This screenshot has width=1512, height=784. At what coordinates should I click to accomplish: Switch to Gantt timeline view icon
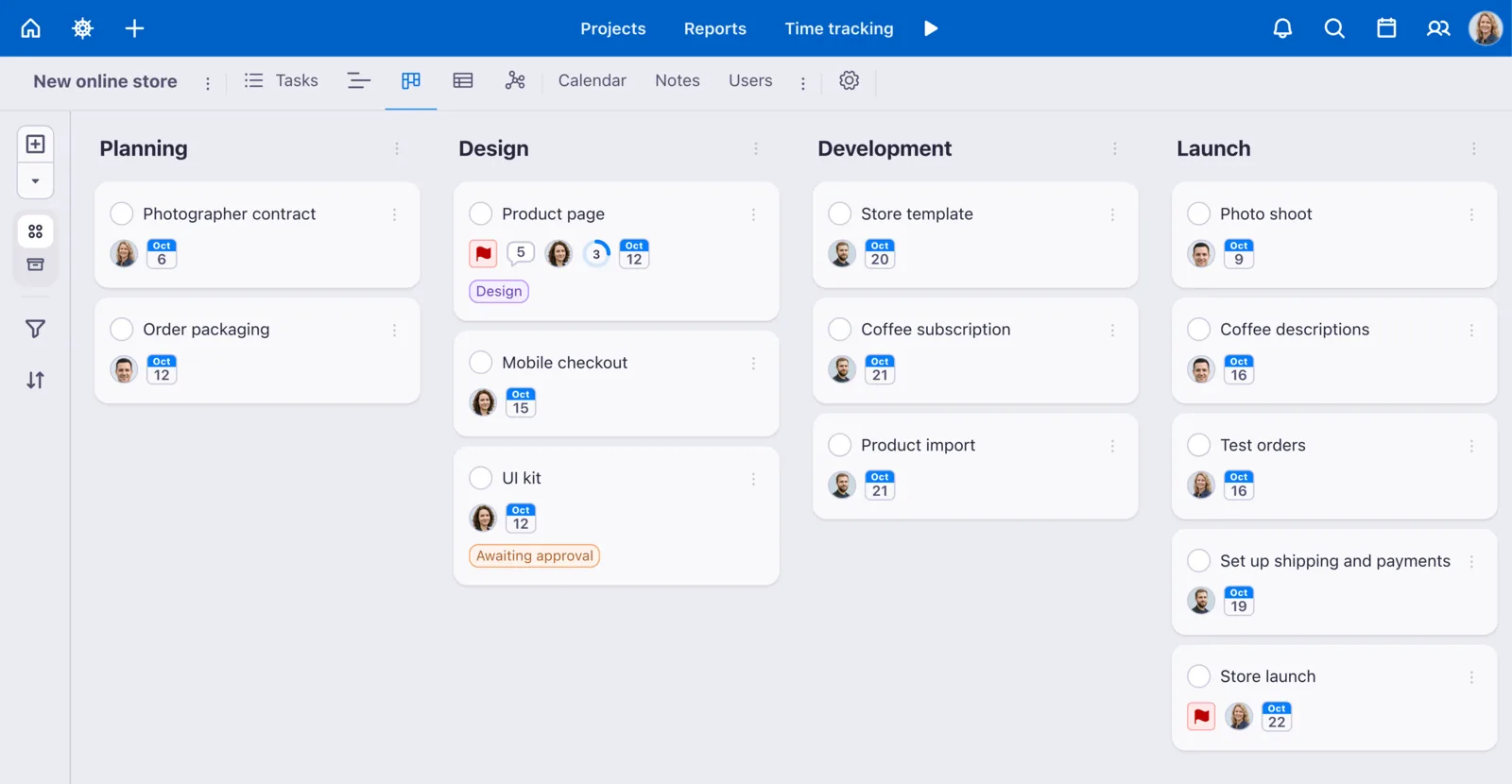359,81
